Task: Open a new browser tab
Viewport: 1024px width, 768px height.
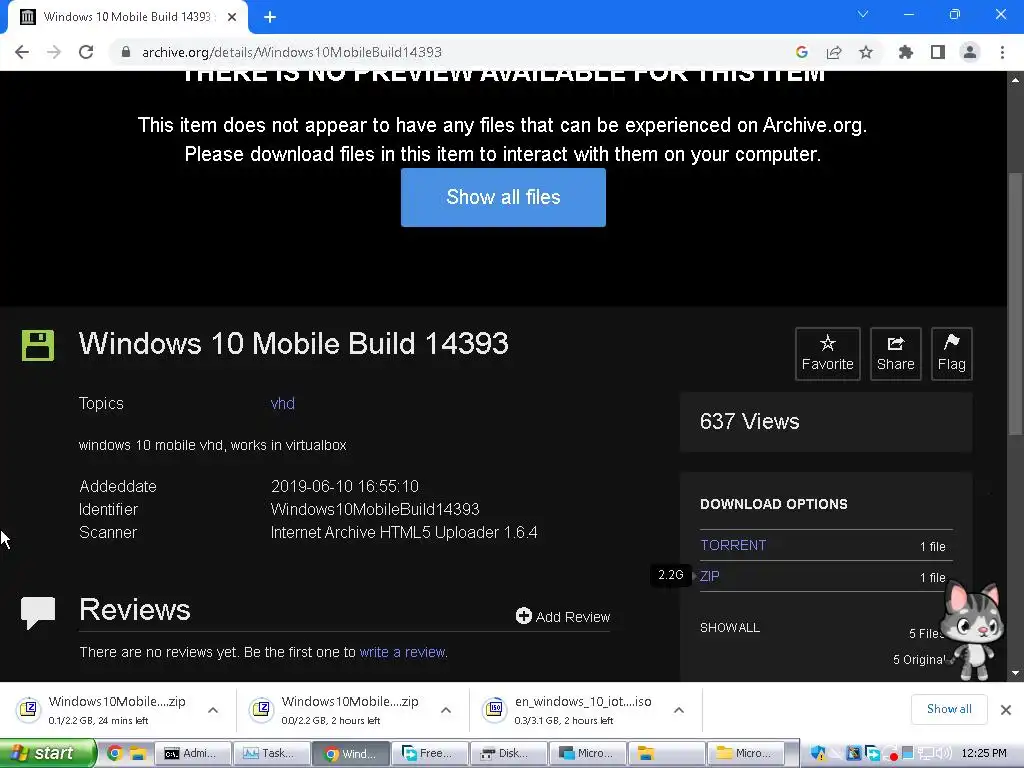Action: [x=270, y=18]
